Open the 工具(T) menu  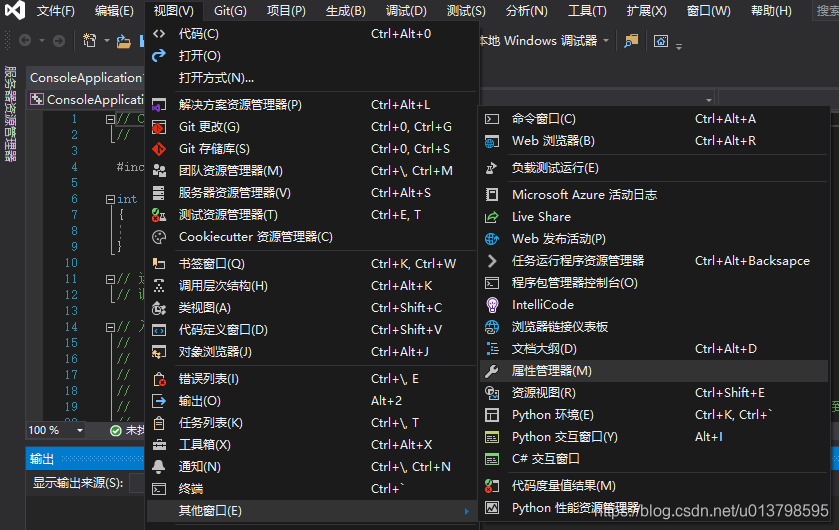click(x=587, y=11)
